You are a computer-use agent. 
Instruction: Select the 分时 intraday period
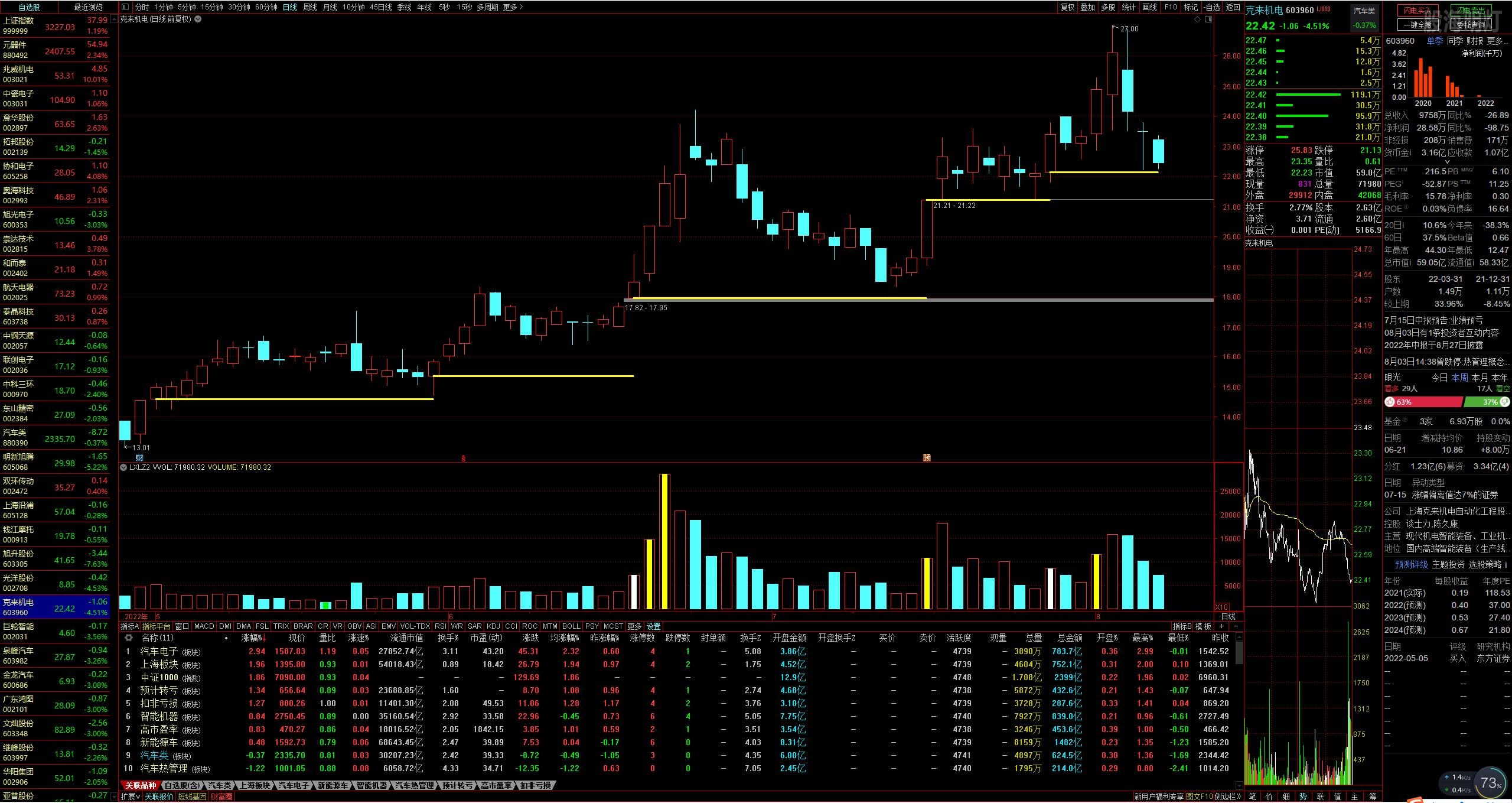(142, 7)
